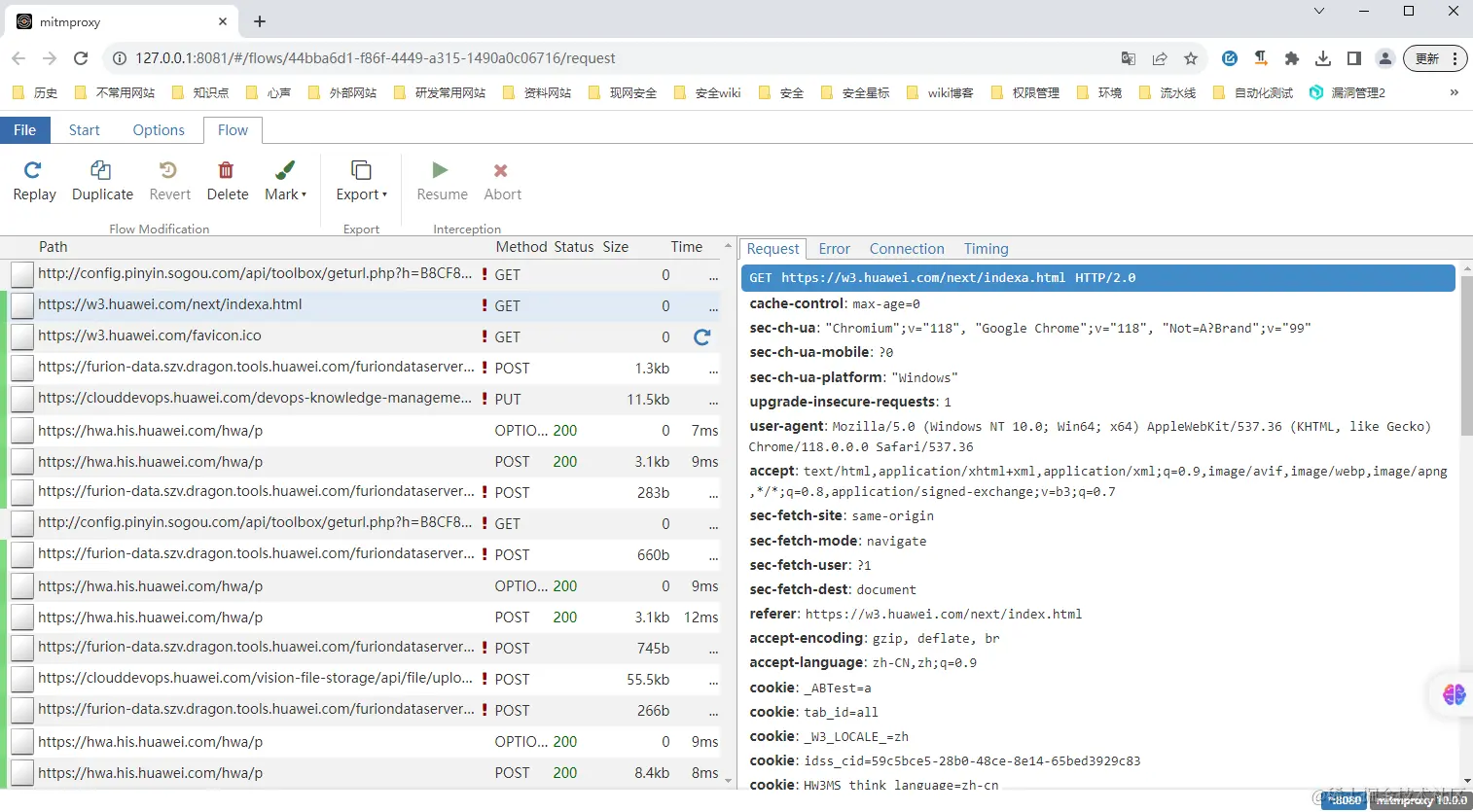Bookmark this page with star icon
Viewport: 1473px width, 812px height.
pyautogui.click(x=1191, y=58)
